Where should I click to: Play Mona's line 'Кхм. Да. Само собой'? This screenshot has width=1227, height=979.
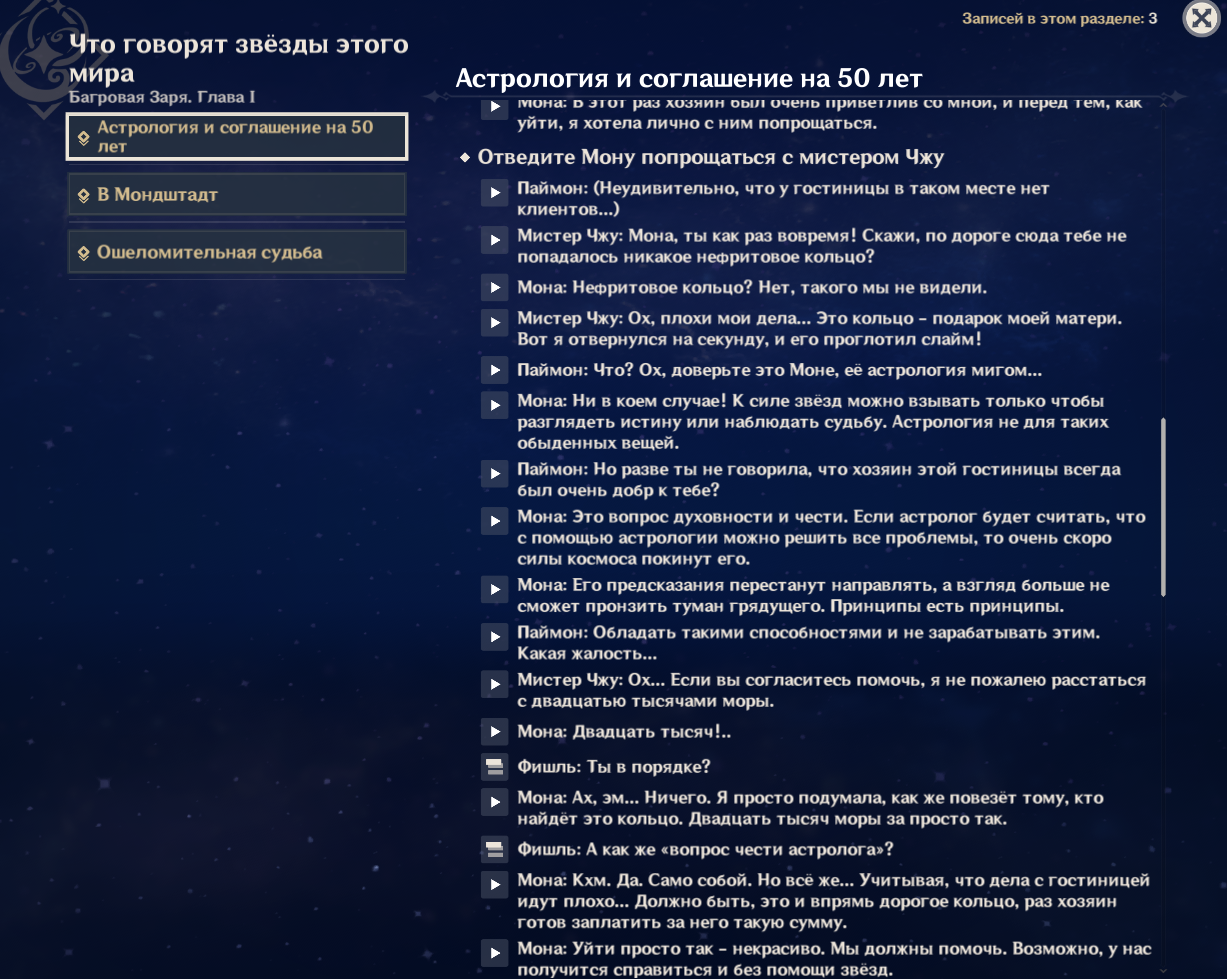494,884
